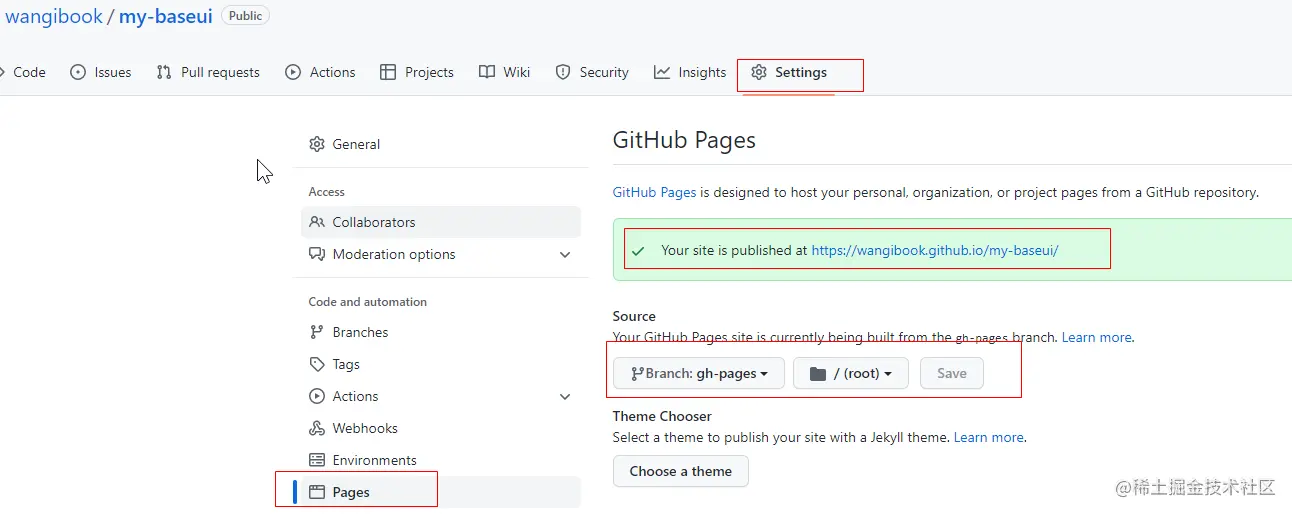
Task: Click the Projects table icon
Action: tap(388, 72)
